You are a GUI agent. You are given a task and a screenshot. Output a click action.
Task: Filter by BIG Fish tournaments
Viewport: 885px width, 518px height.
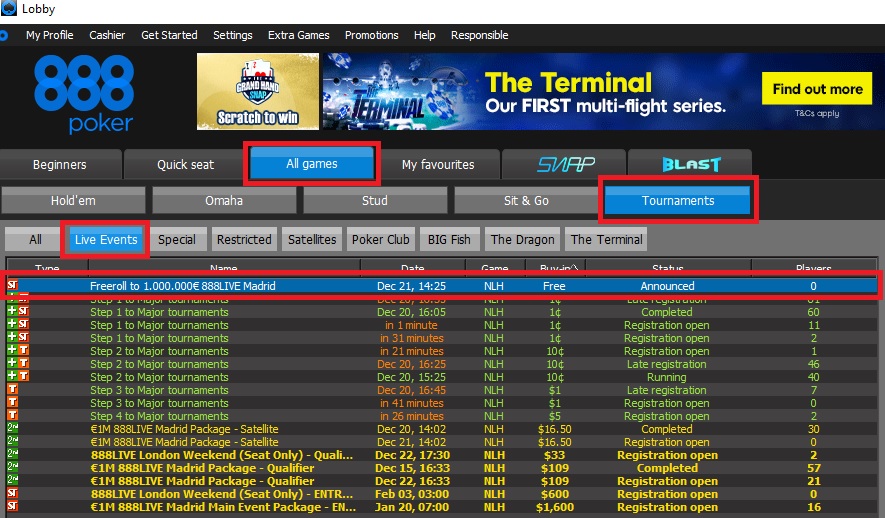tap(449, 240)
